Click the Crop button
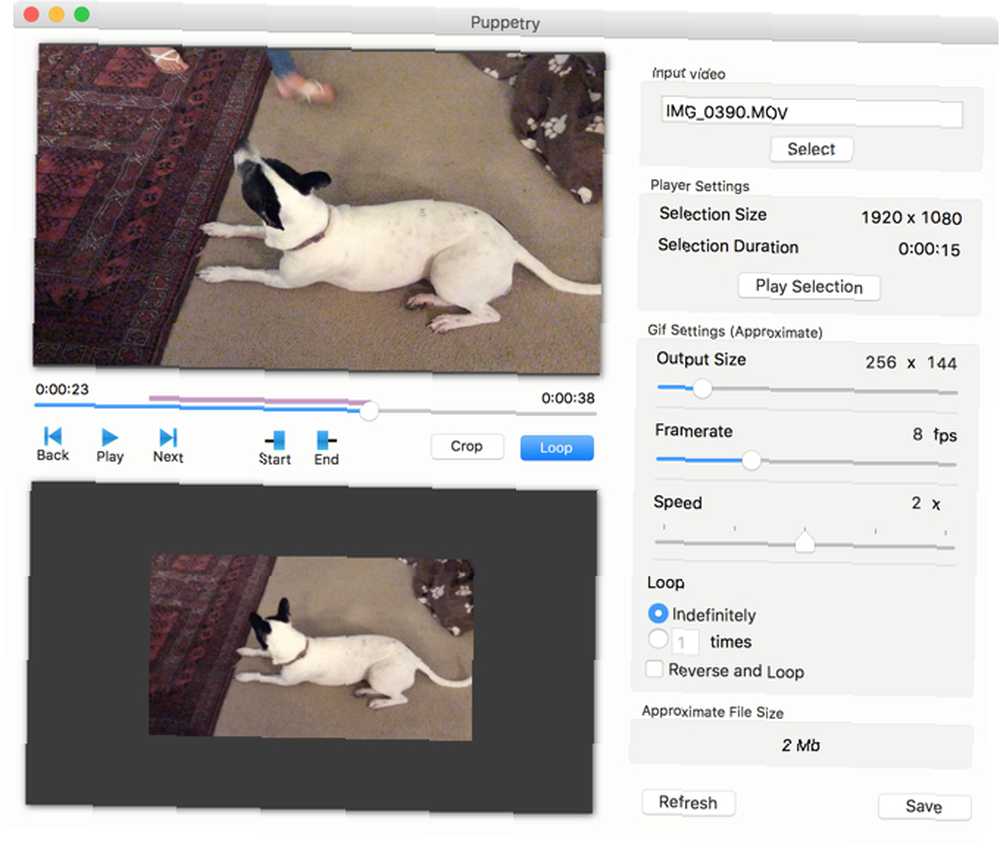The width and height of the screenshot is (1000, 848). 467,446
